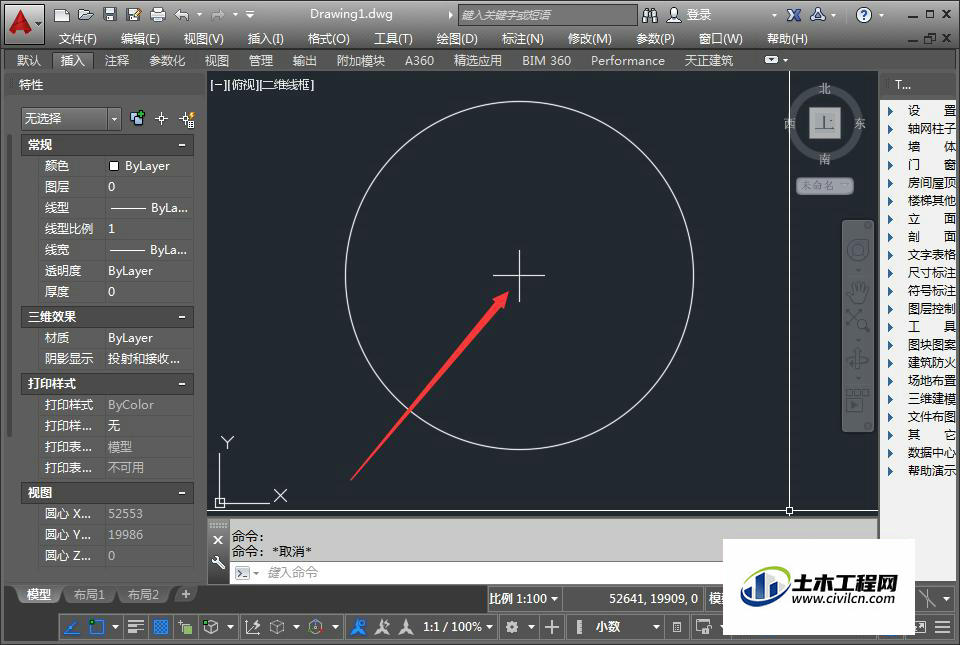Switch to the Performance ribbon tab
This screenshot has width=960, height=645.
click(x=628, y=61)
